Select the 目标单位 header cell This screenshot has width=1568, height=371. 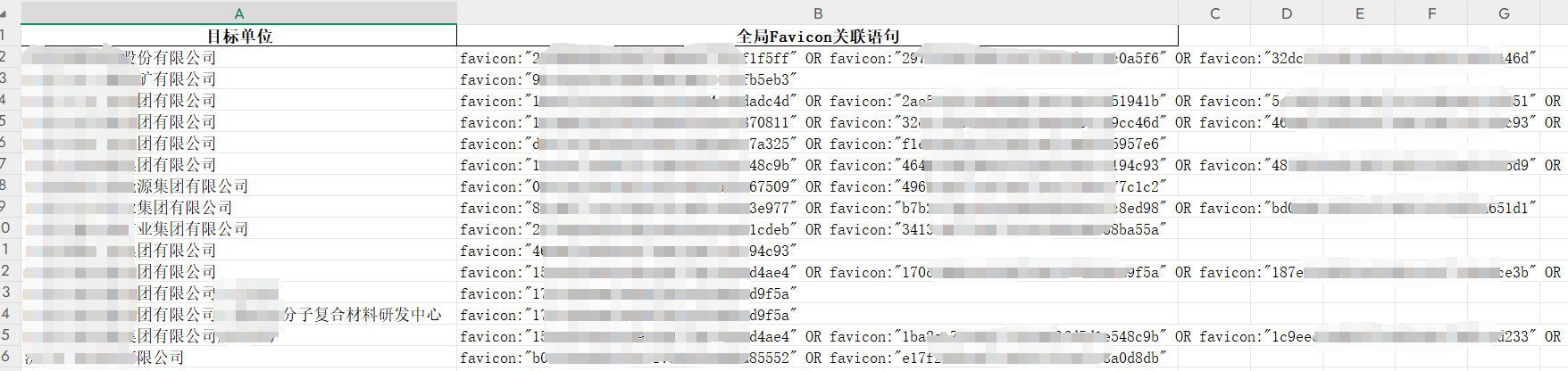coord(238,37)
